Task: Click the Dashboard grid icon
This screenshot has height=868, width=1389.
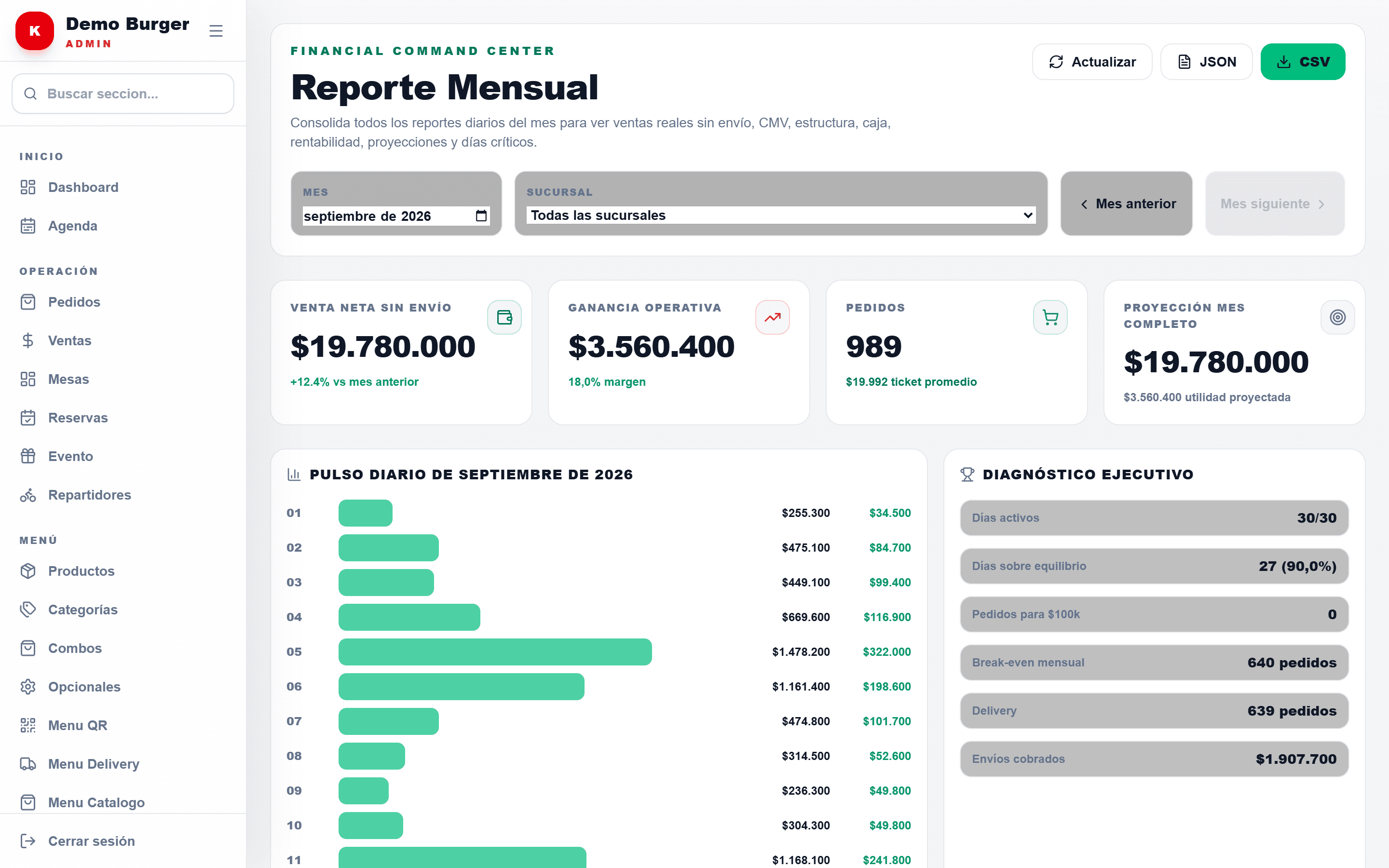Action: click(x=28, y=187)
